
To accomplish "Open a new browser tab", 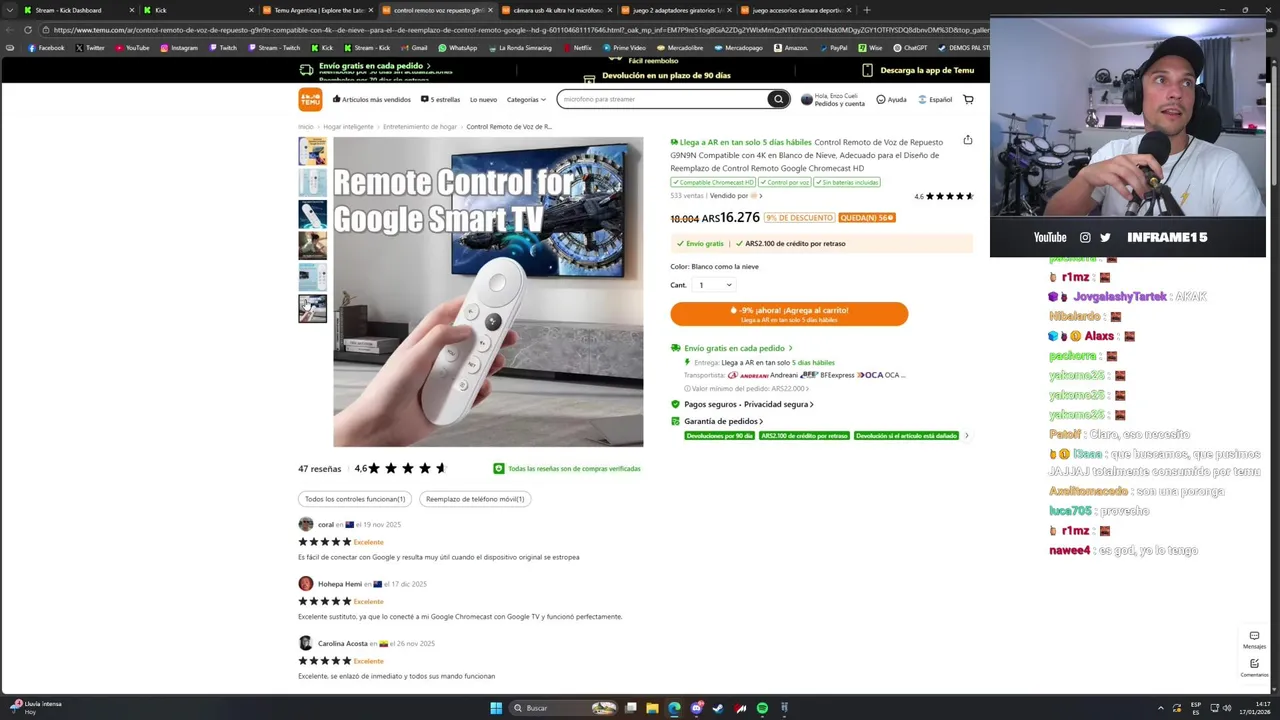I will tap(866, 10).
